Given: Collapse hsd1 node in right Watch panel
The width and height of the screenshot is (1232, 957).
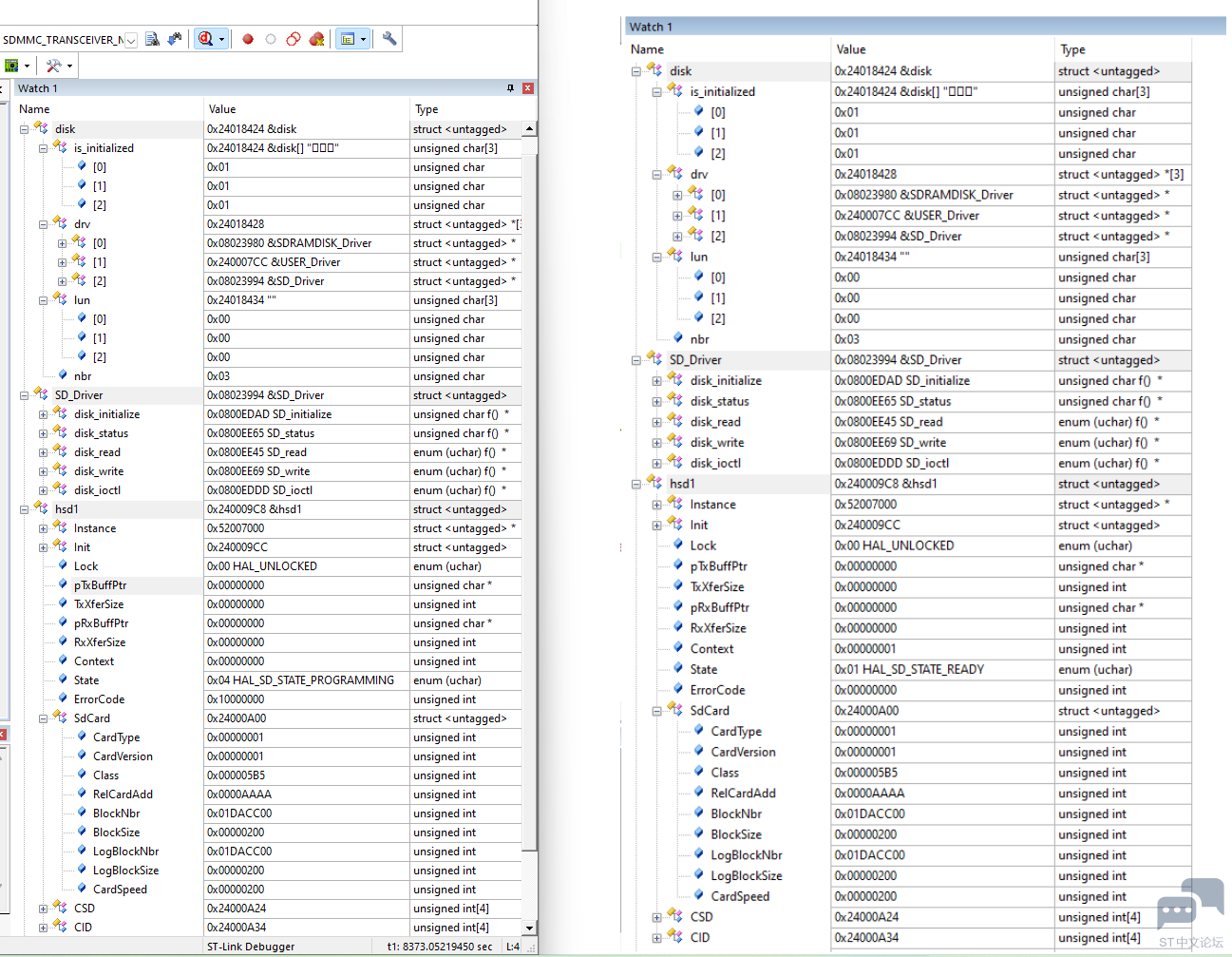Looking at the screenshot, I should (635, 484).
